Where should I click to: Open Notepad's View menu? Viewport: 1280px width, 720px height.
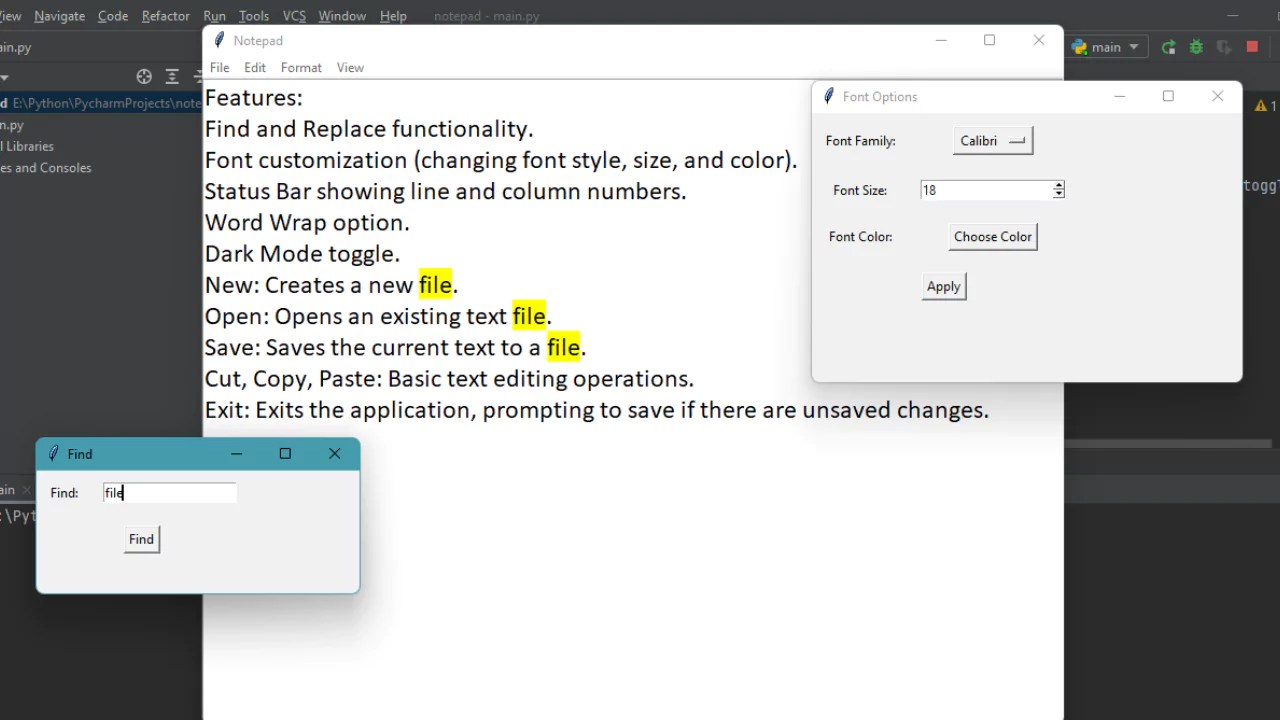point(350,67)
